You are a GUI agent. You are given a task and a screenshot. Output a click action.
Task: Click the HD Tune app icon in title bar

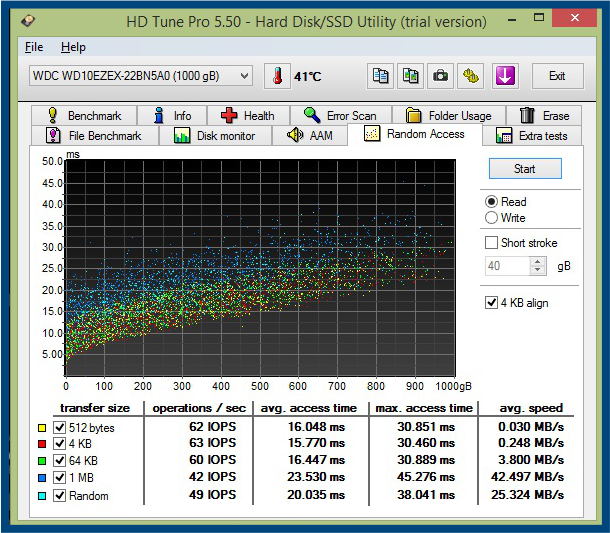point(28,20)
